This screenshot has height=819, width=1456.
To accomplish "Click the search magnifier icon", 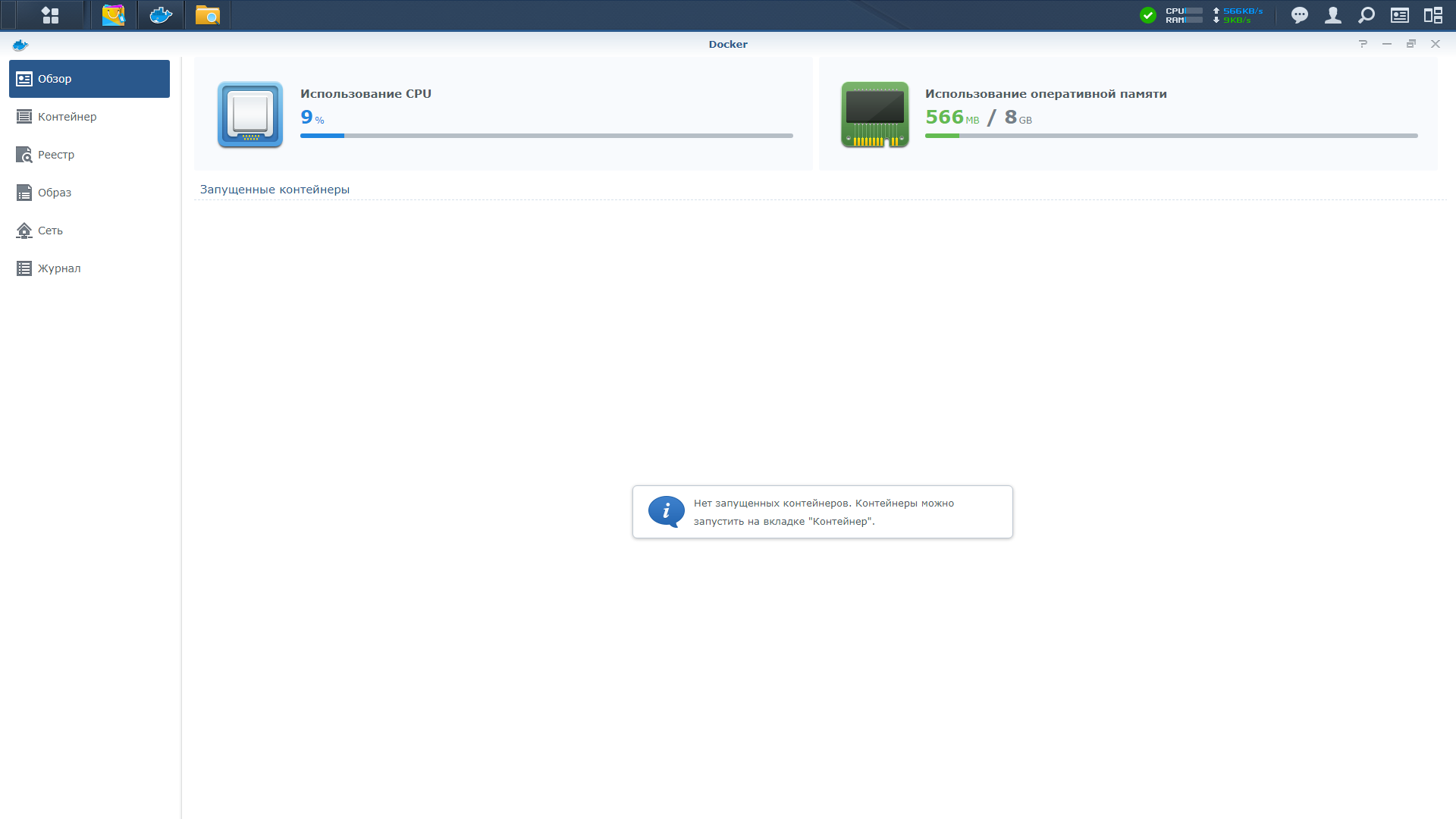I will (x=1367, y=15).
